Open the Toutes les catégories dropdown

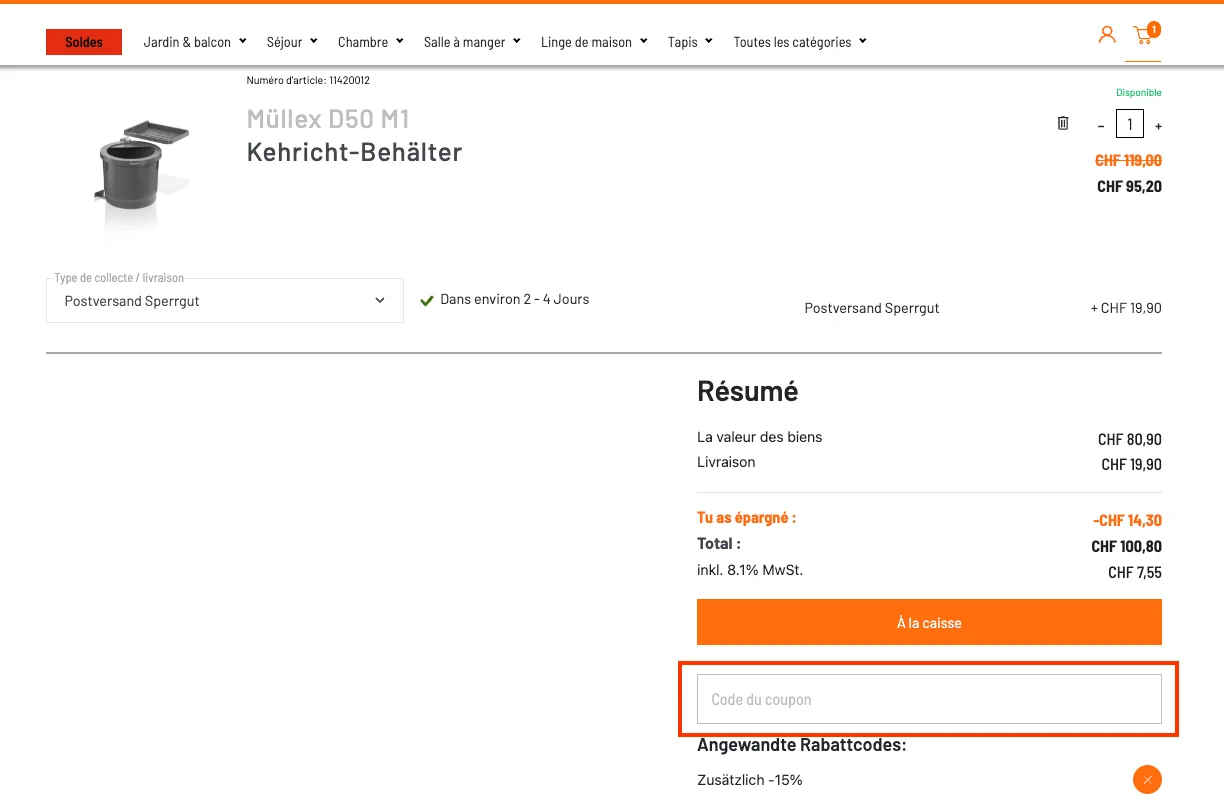click(x=800, y=42)
